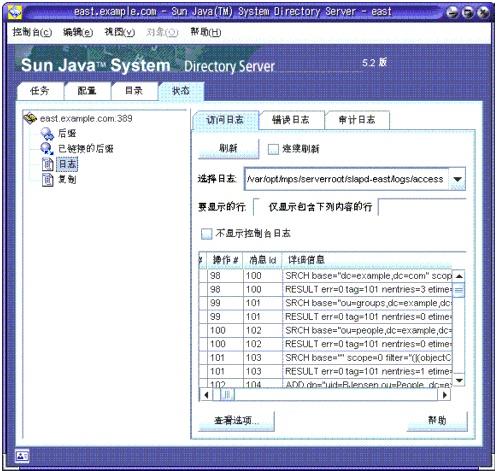Click the 消息 Id column header
Screen dimensions: 499x471
pyautogui.click(x=263, y=260)
